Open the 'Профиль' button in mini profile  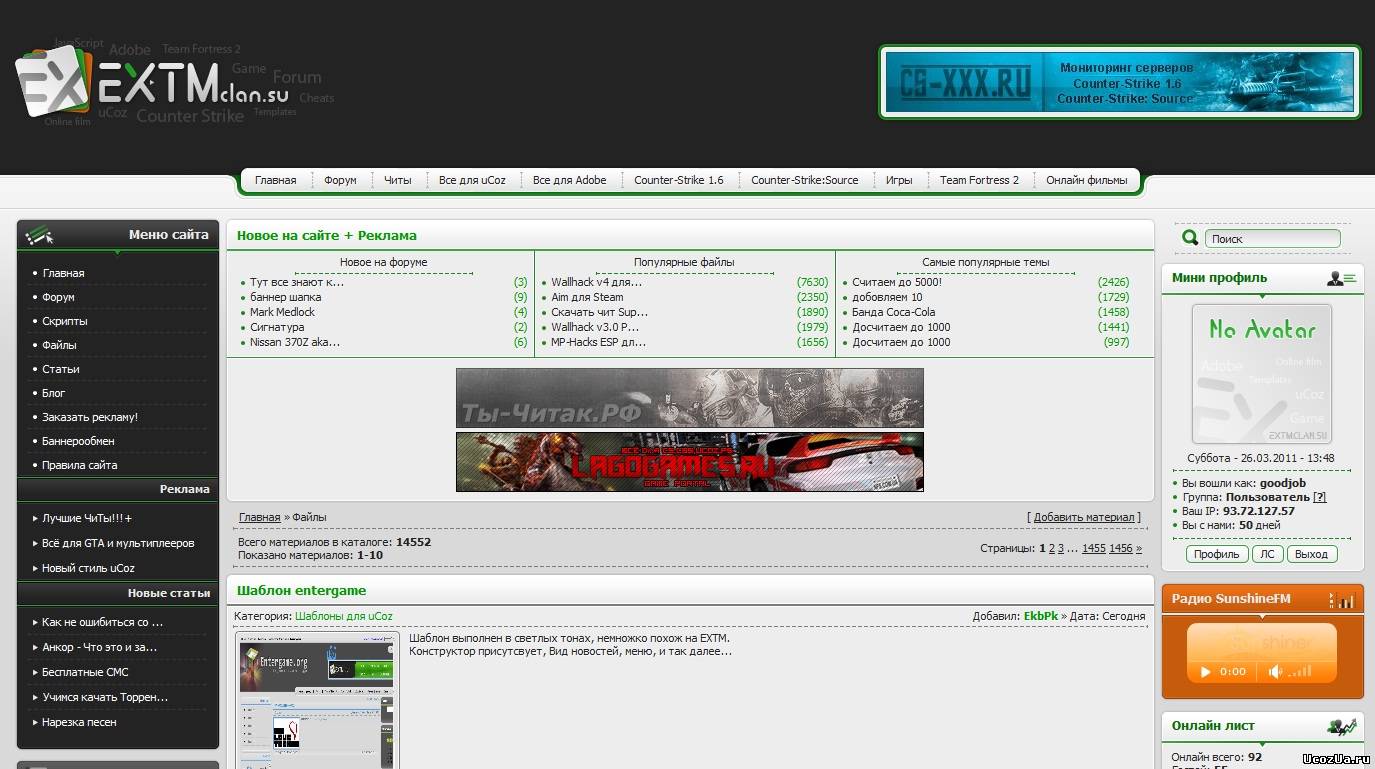pyautogui.click(x=1216, y=554)
